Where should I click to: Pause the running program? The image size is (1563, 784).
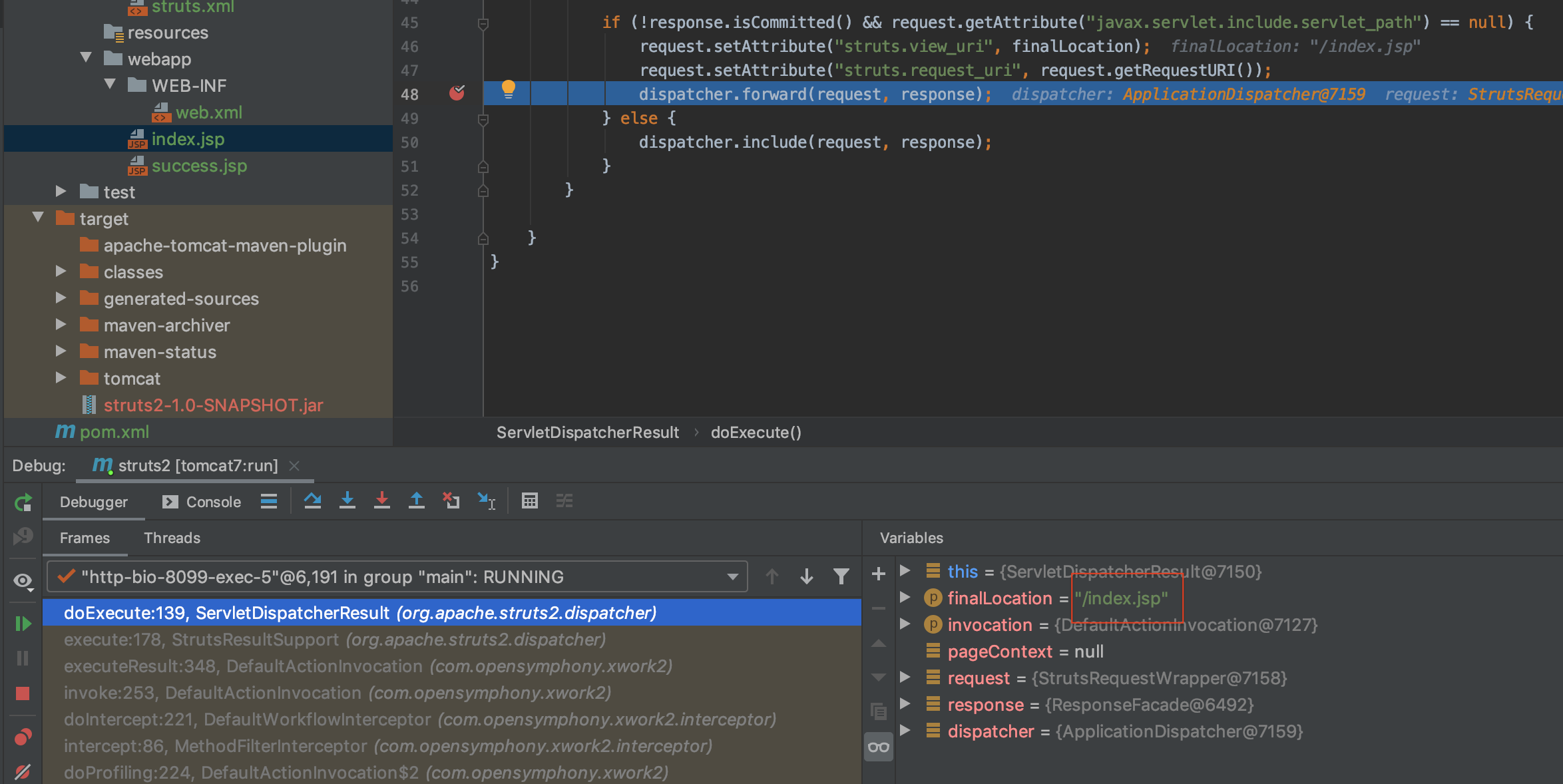tap(23, 658)
